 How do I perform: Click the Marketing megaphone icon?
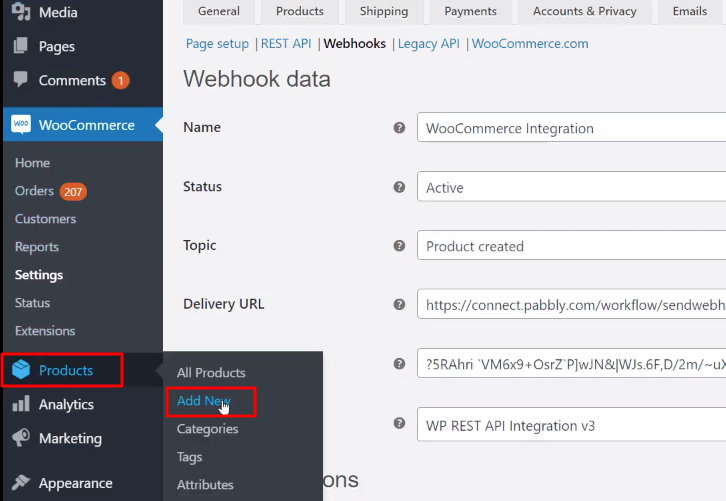pos(21,438)
